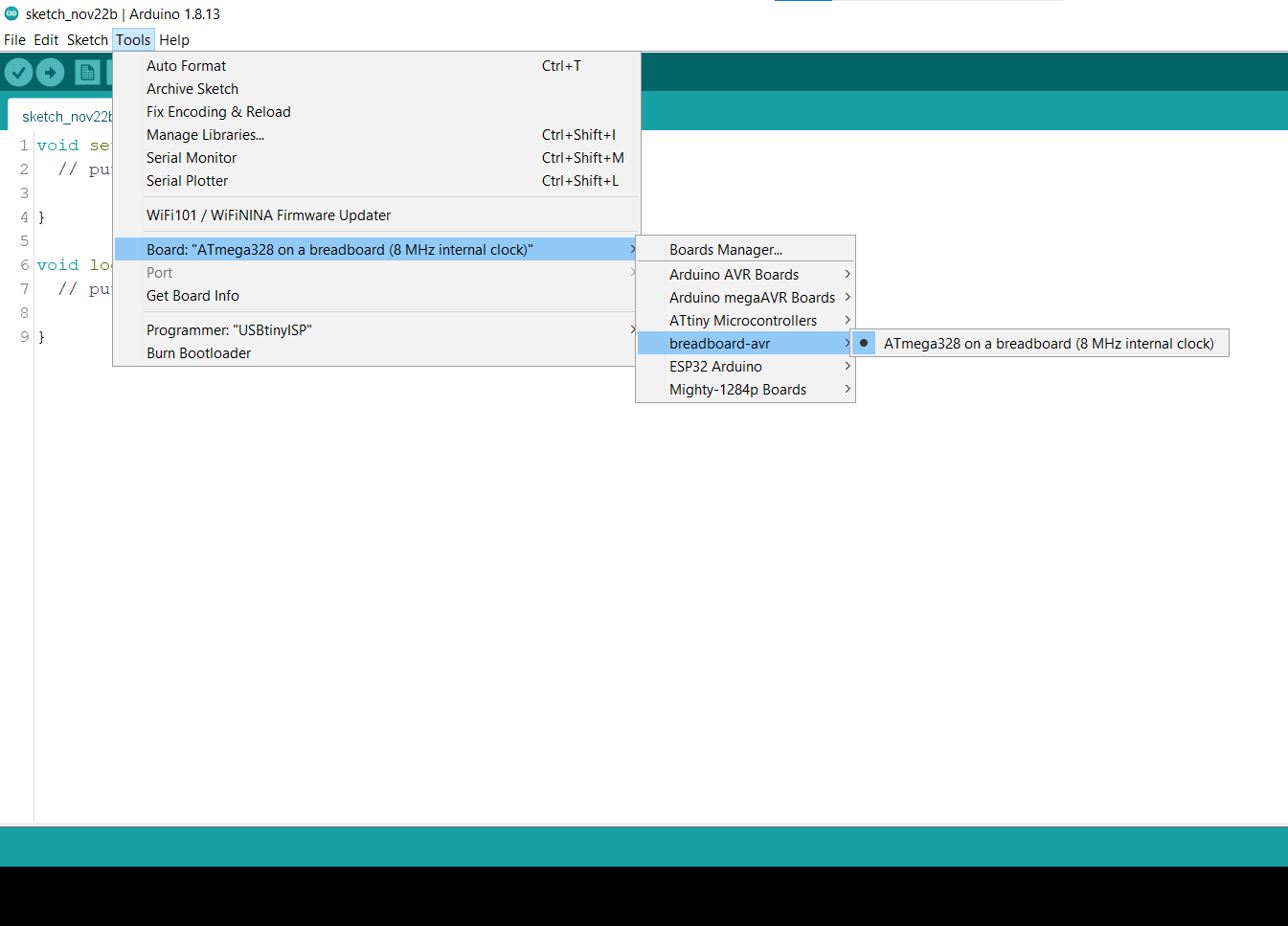1288x926 pixels.
Task: Open Boards Manager...
Action: click(745, 250)
